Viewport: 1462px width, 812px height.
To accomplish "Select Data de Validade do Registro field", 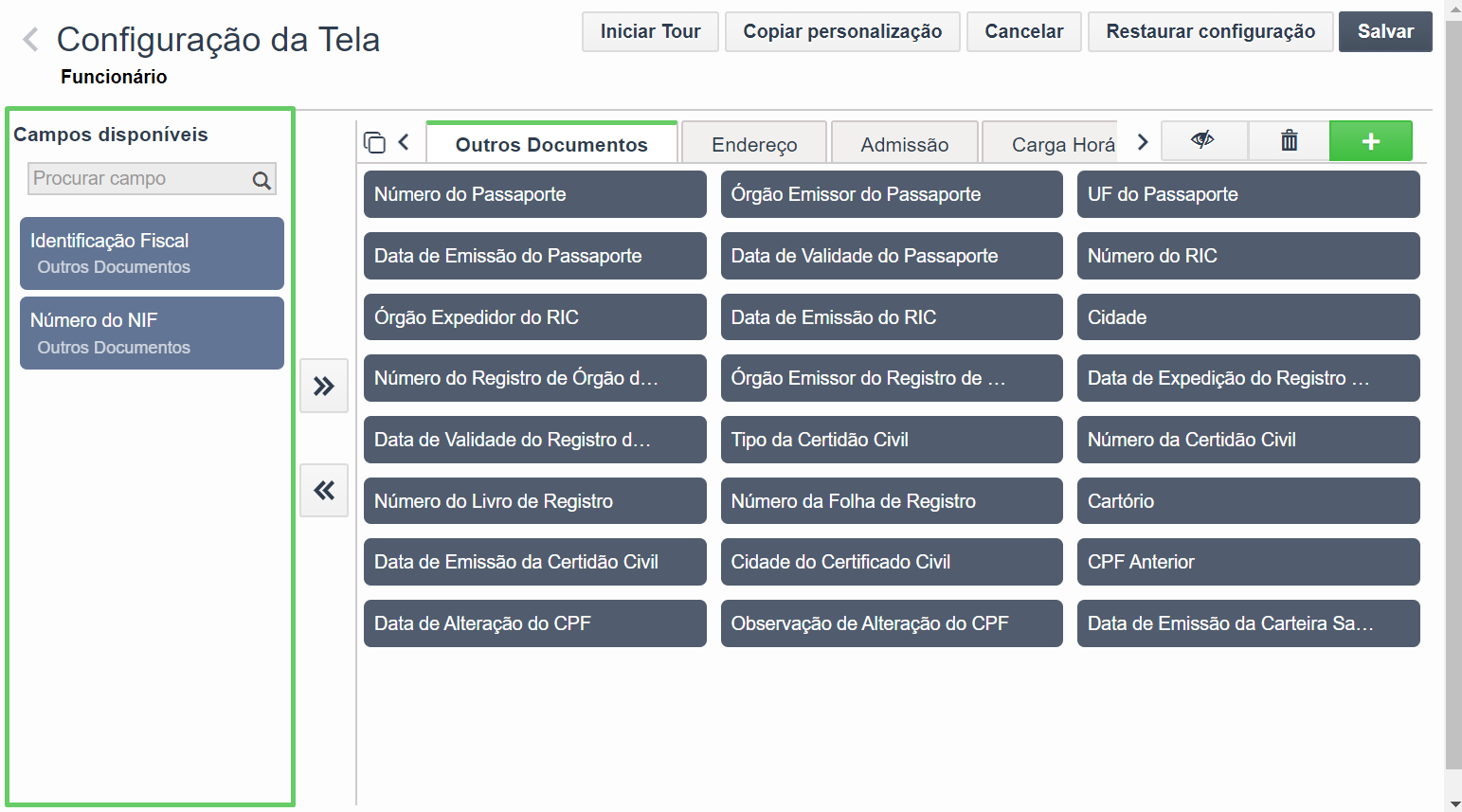I will (534, 440).
